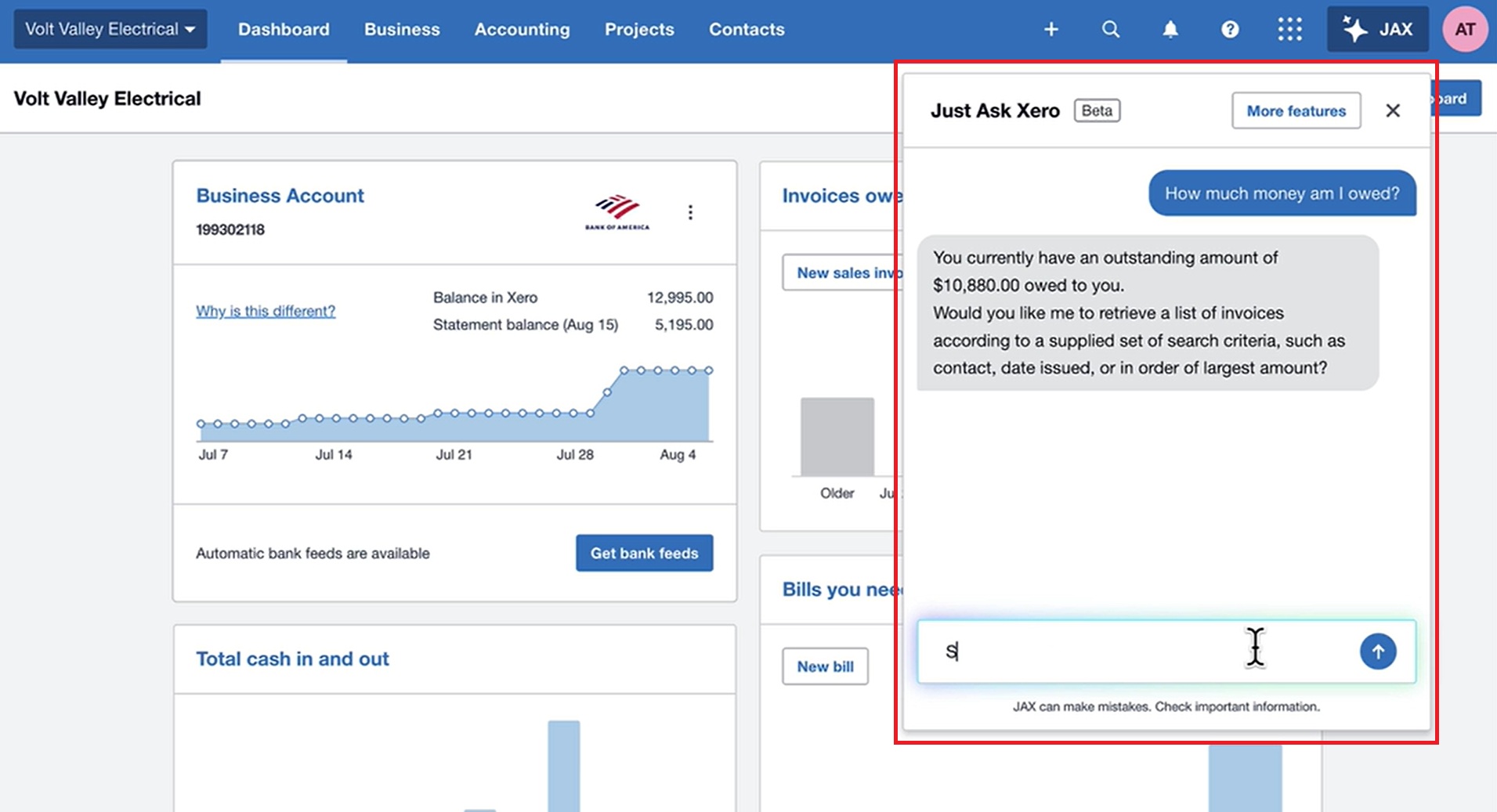Click the 'Why is this different?' link

point(266,311)
